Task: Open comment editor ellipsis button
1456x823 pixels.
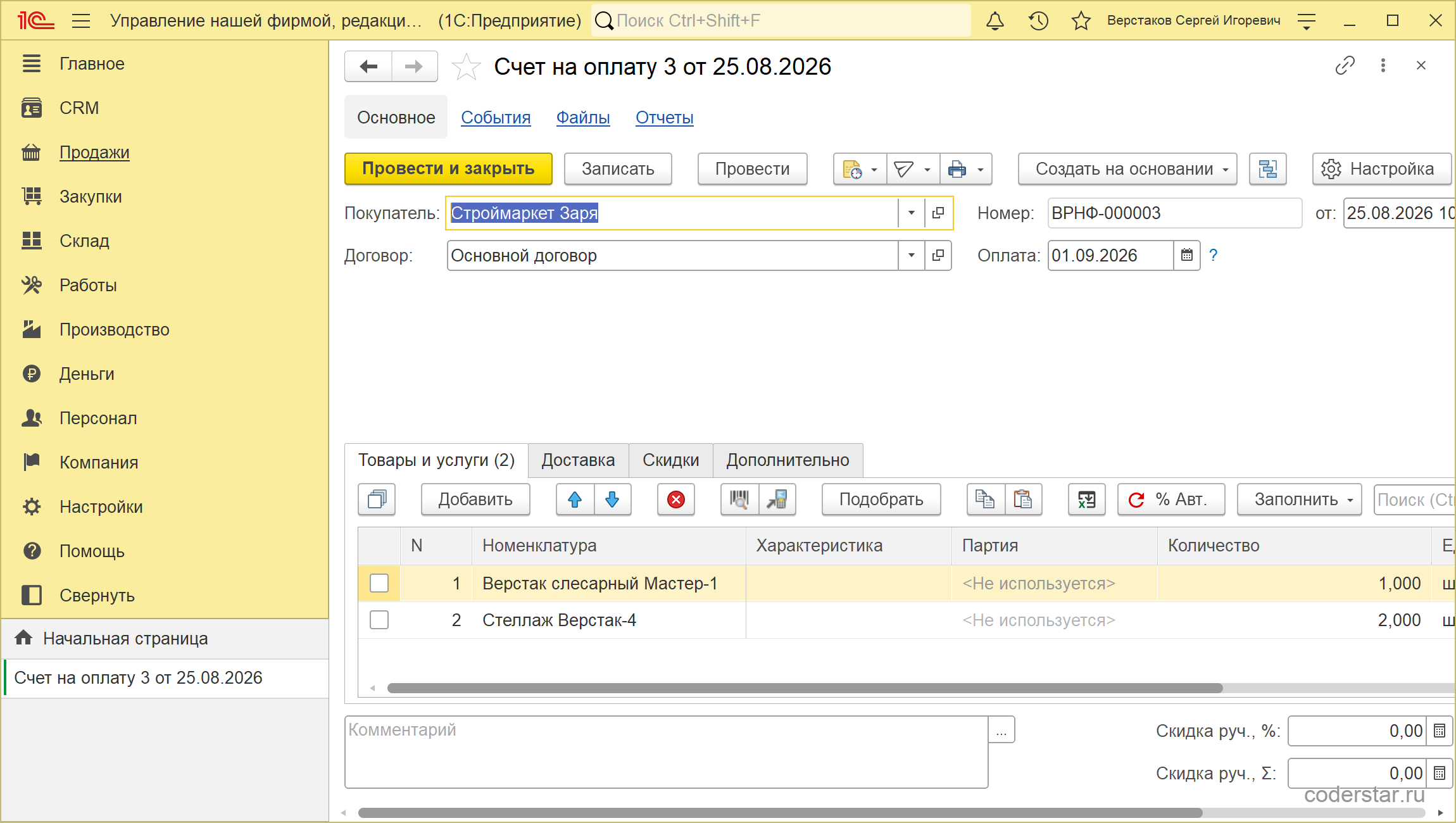Action: (1001, 730)
